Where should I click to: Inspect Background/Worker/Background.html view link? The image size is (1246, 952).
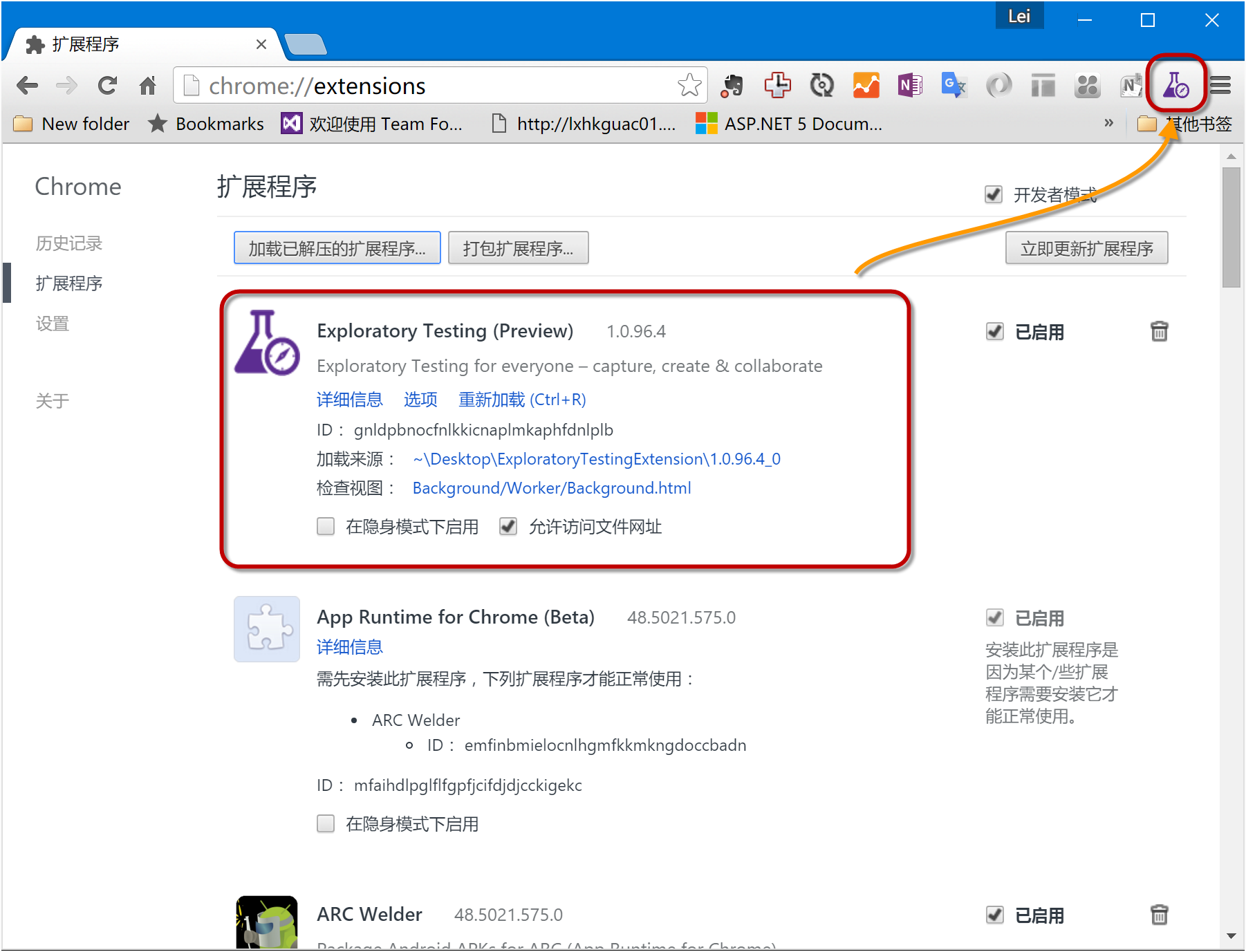coord(552,488)
